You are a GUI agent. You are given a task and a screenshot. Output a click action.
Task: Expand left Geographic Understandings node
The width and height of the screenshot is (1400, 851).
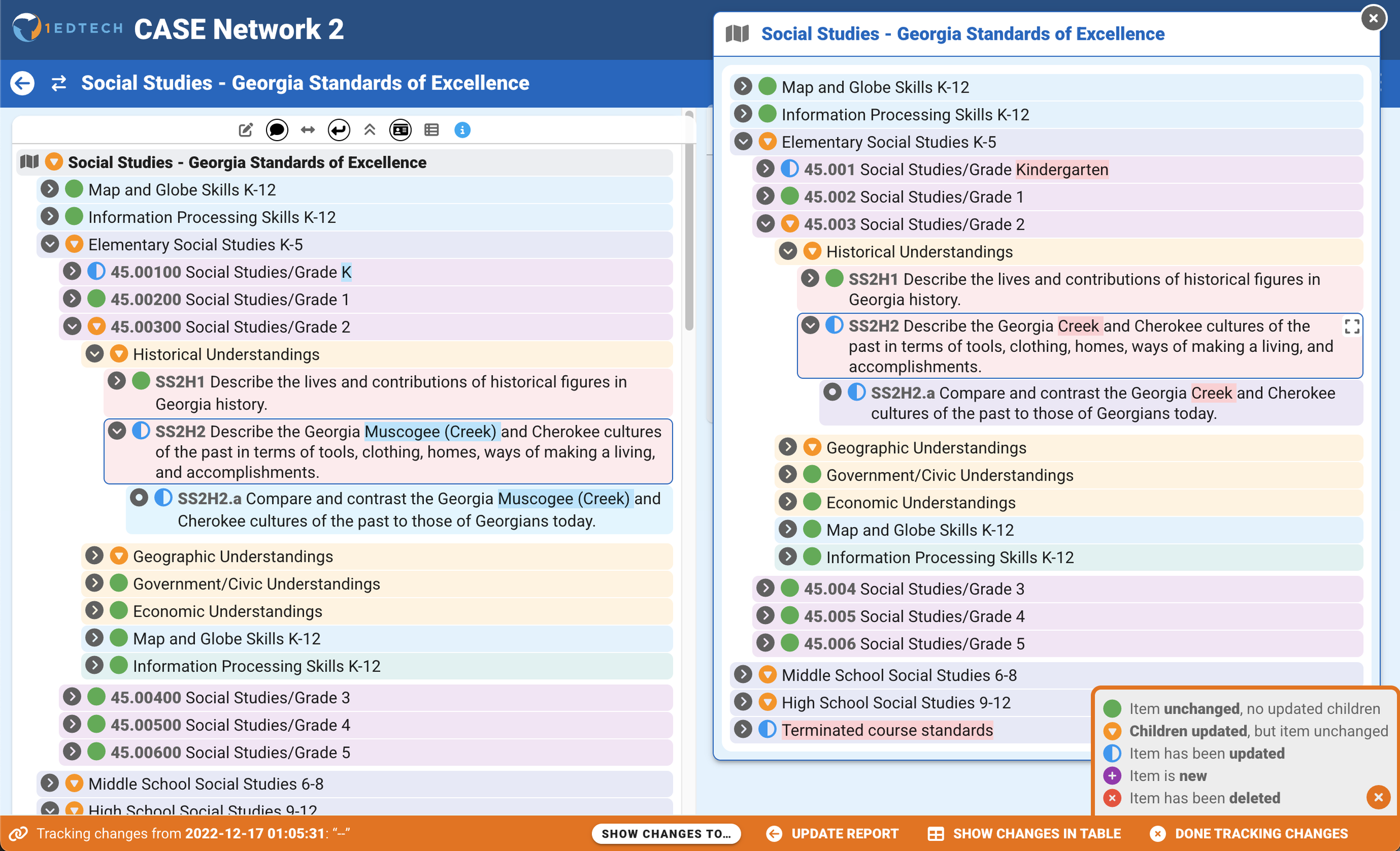94,555
